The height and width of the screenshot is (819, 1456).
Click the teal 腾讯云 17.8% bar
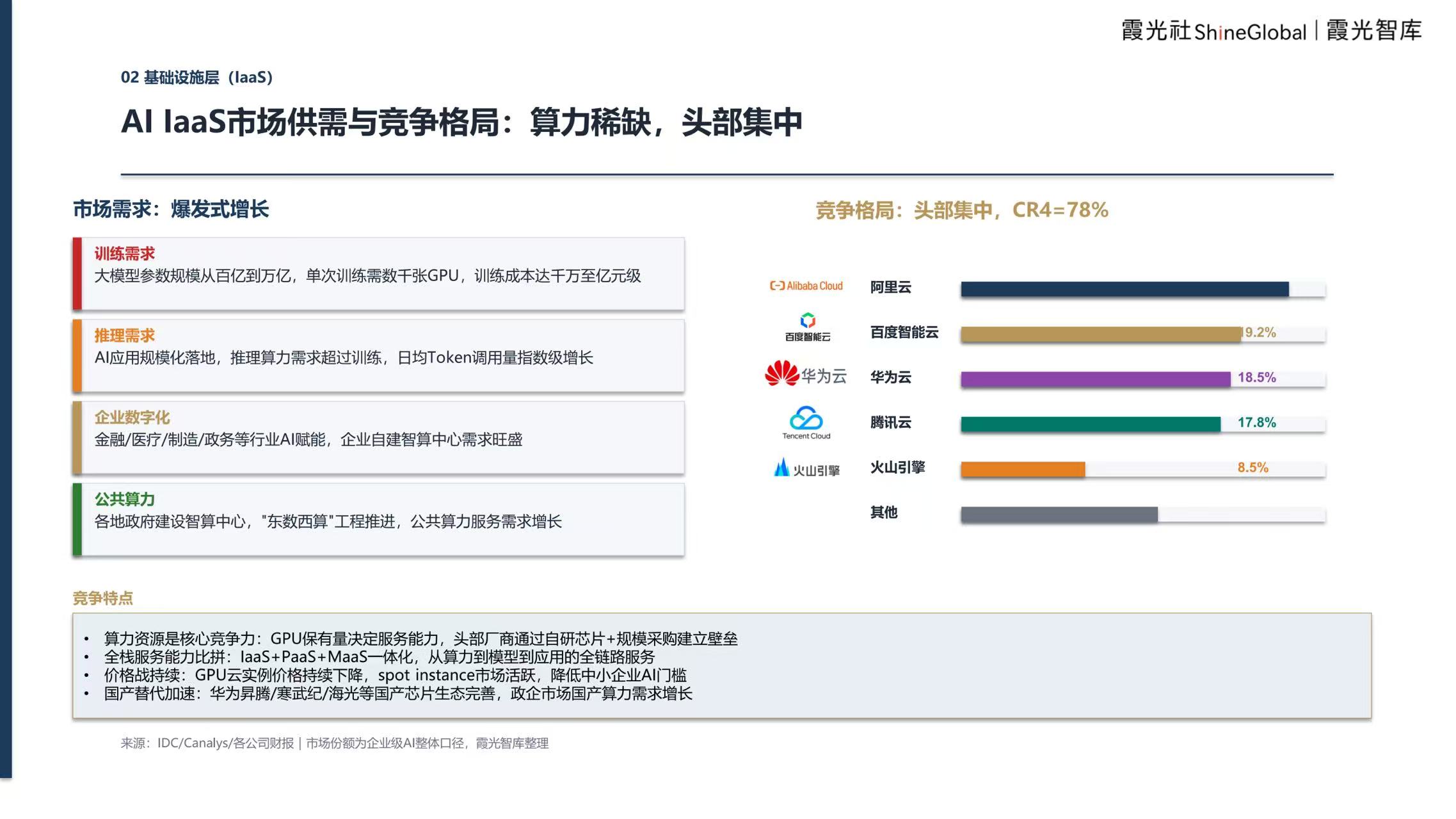pyautogui.click(x=1091, y=424)
